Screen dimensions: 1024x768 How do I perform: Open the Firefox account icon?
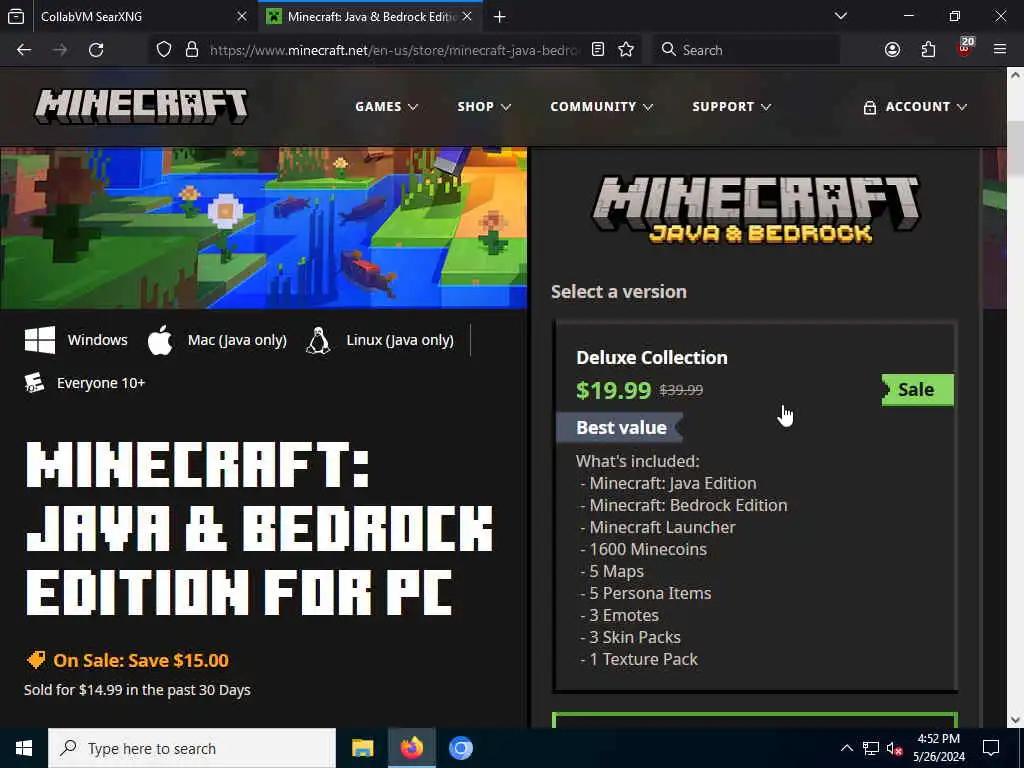click(x=892, y=50)
